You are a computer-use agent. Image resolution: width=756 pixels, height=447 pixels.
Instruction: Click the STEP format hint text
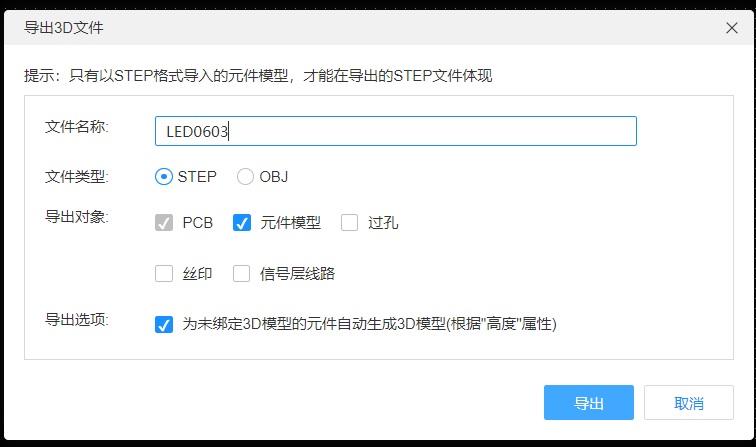pyautogui.click(x=258, y=75)
